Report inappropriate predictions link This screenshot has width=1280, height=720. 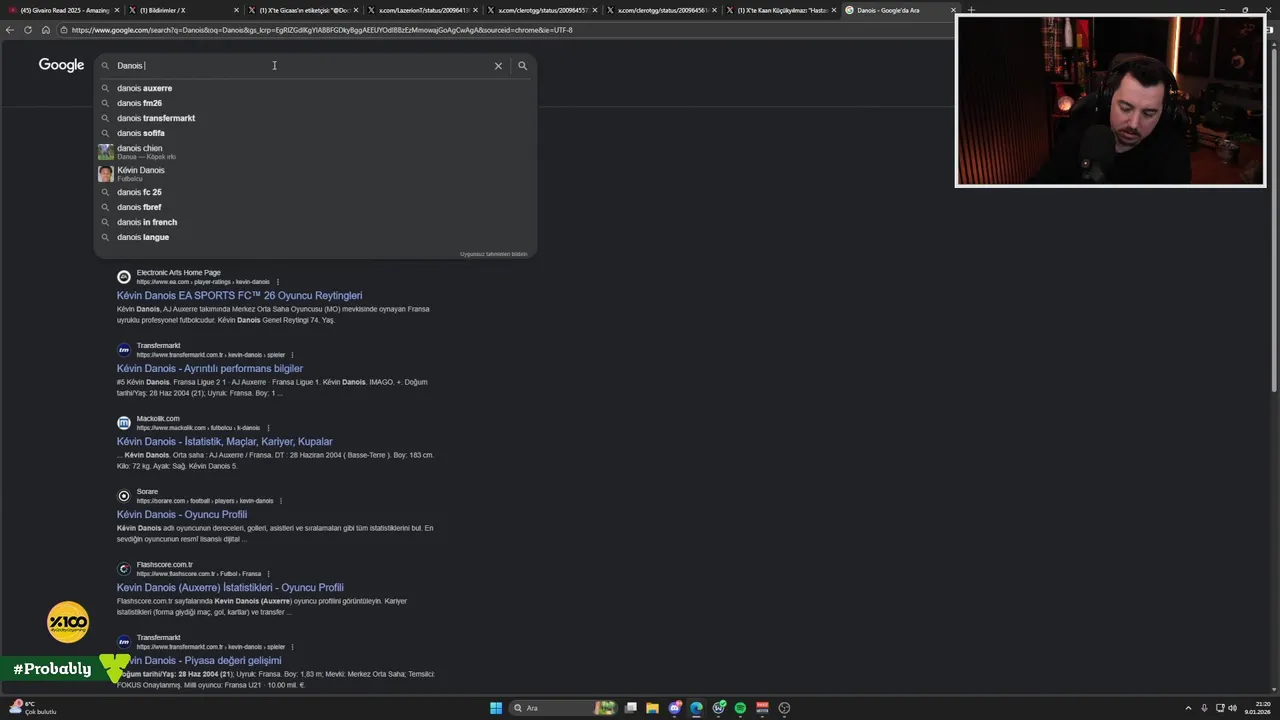pyautogui.click(x=493, y=254)
